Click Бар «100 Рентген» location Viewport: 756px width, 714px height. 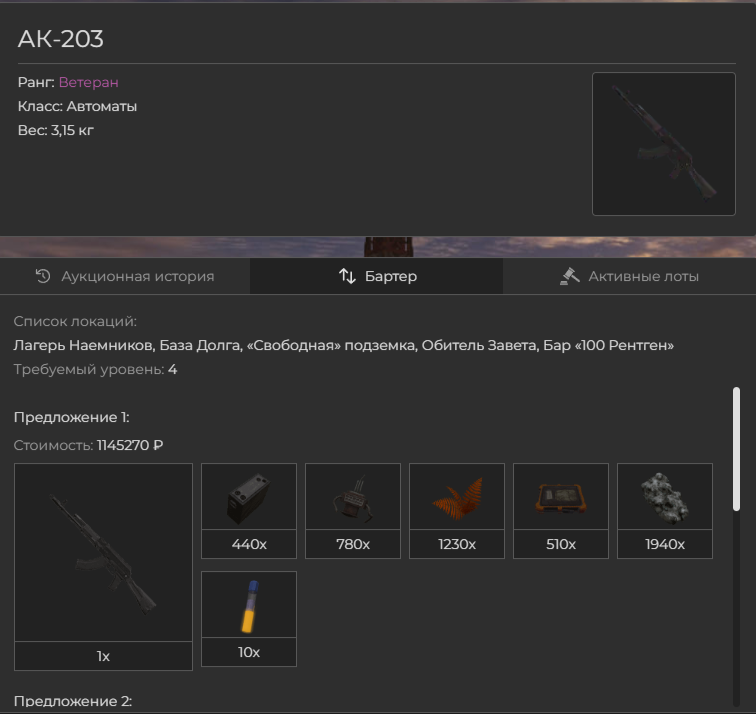point(608,345)
